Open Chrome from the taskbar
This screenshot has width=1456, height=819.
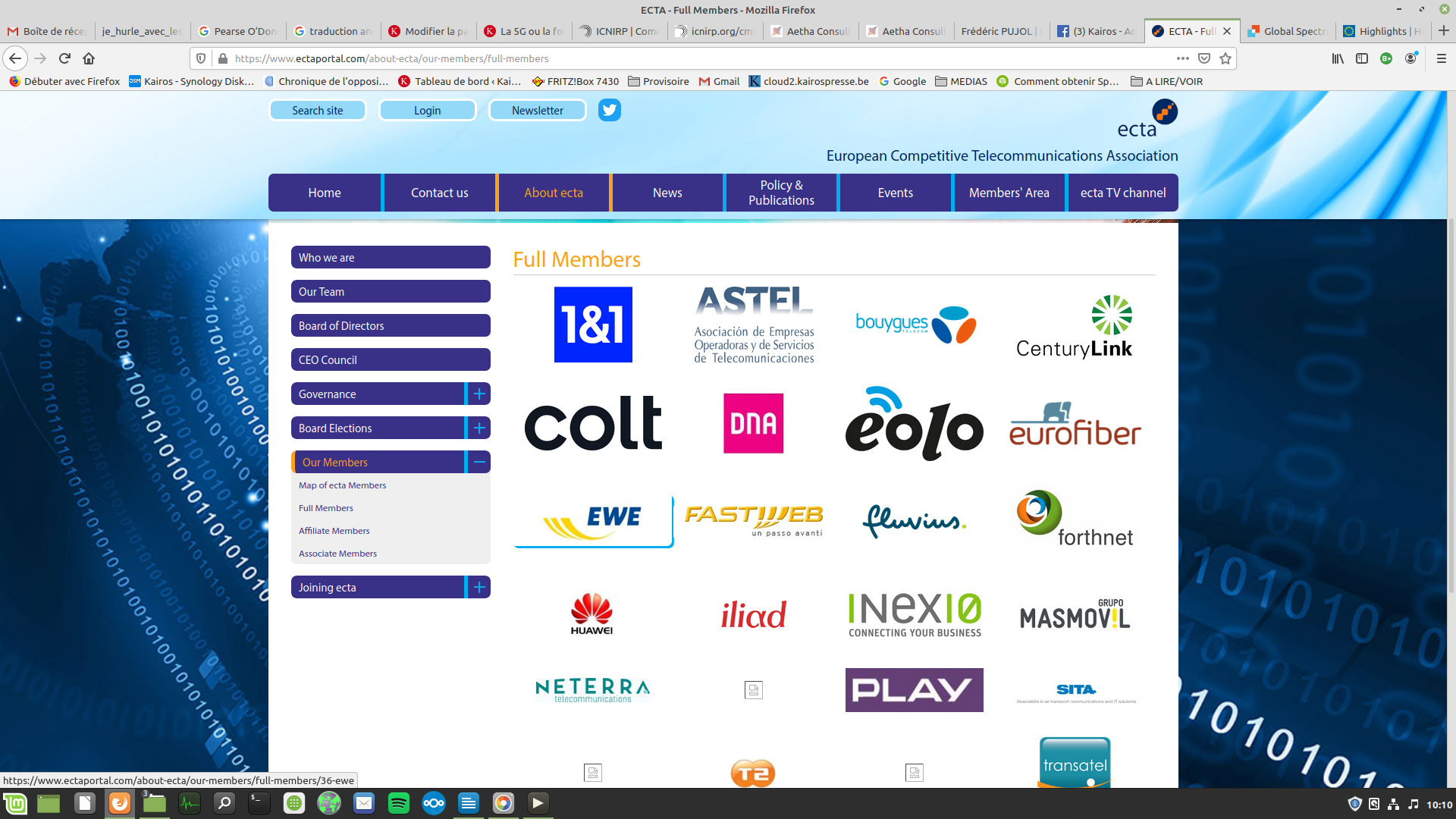[504, 803]
